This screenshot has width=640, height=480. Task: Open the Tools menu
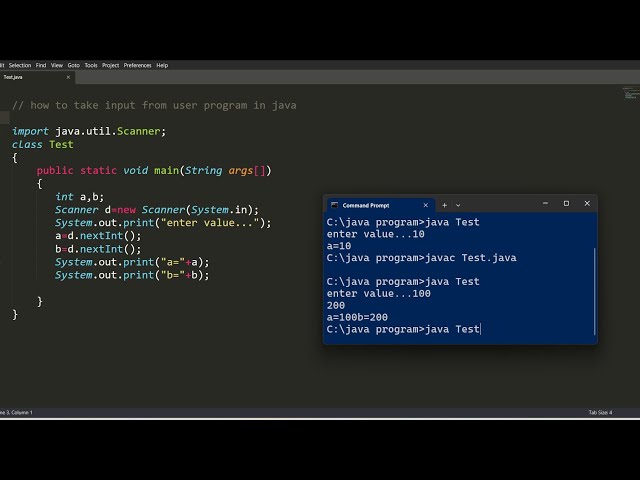pyautogui.click(x=91, y=65)
